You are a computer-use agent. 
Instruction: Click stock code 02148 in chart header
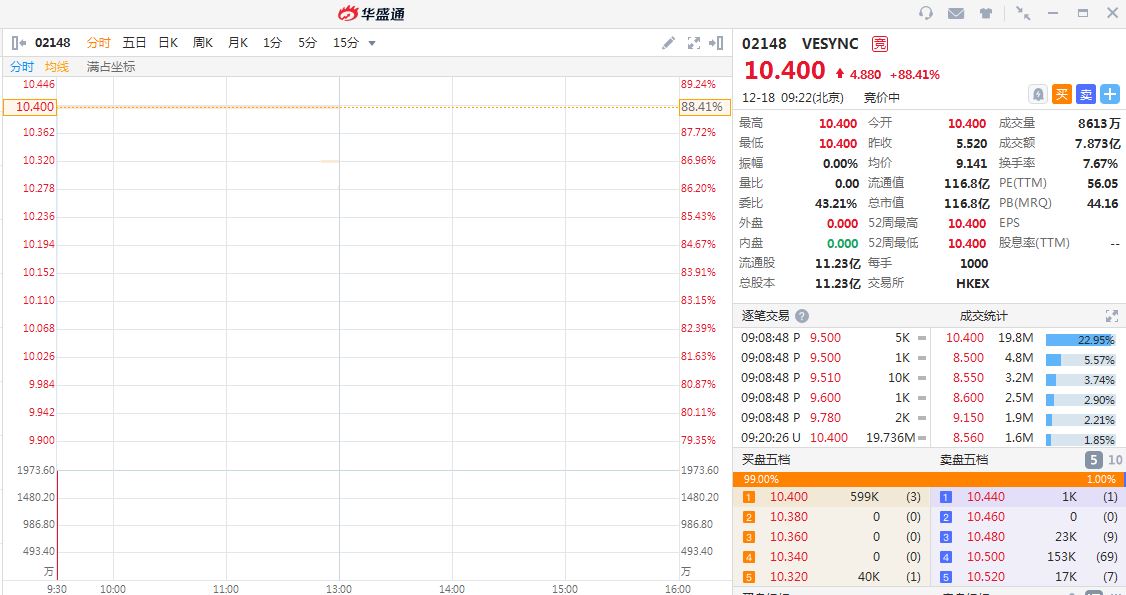pos(52,43)
